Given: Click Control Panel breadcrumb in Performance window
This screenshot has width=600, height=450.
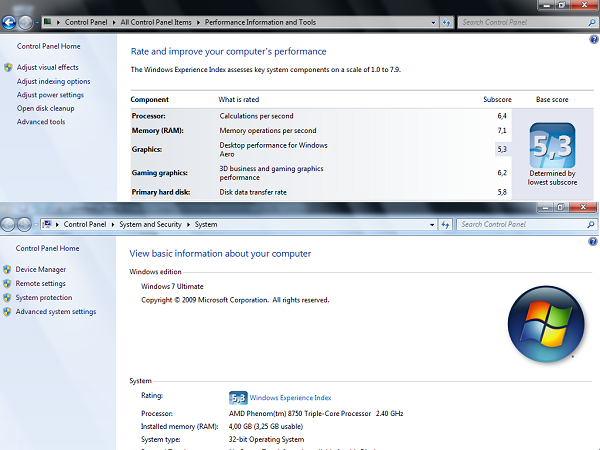Looking at the screenshot, I should point(86,22).
